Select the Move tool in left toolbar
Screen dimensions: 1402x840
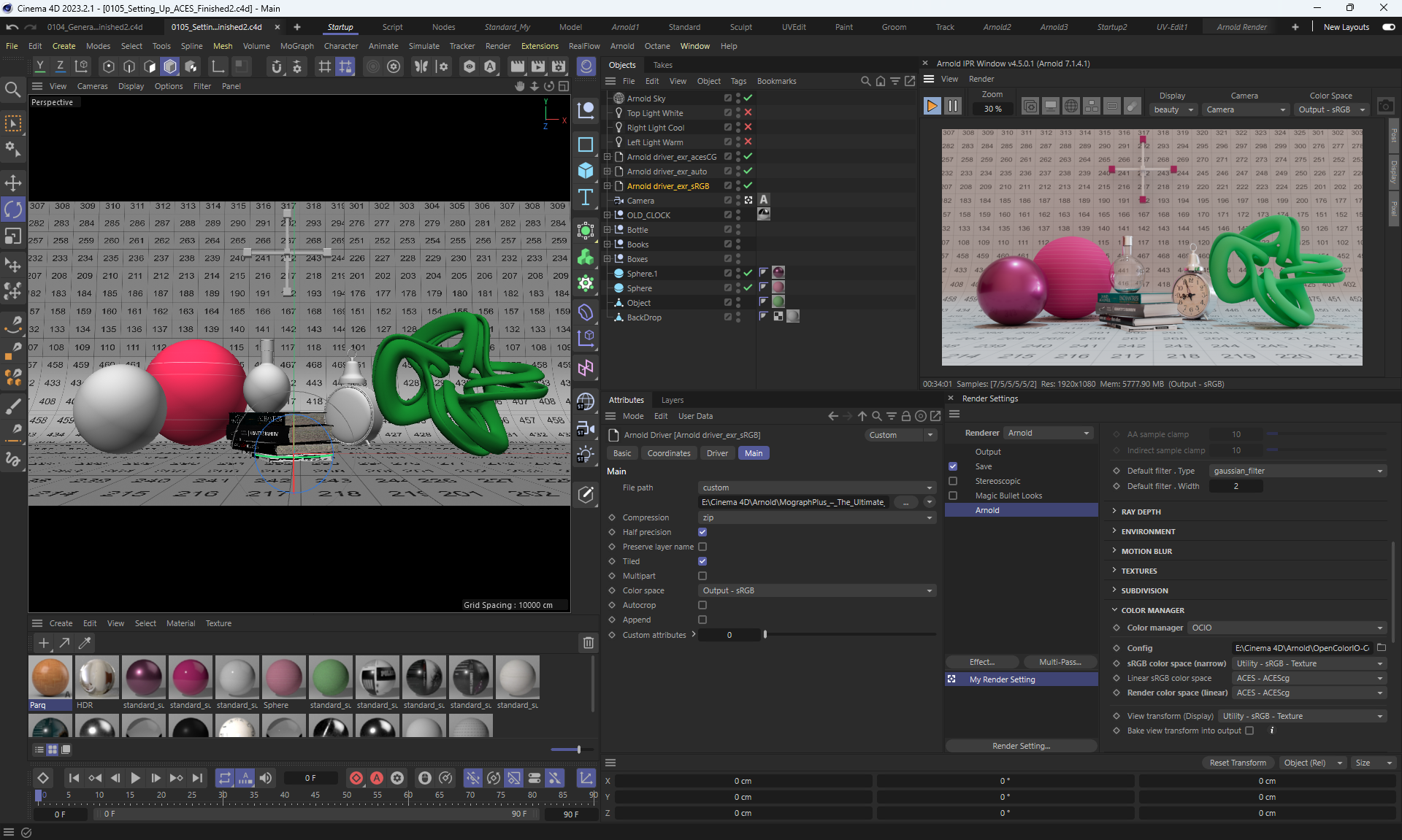click(13, 182)
